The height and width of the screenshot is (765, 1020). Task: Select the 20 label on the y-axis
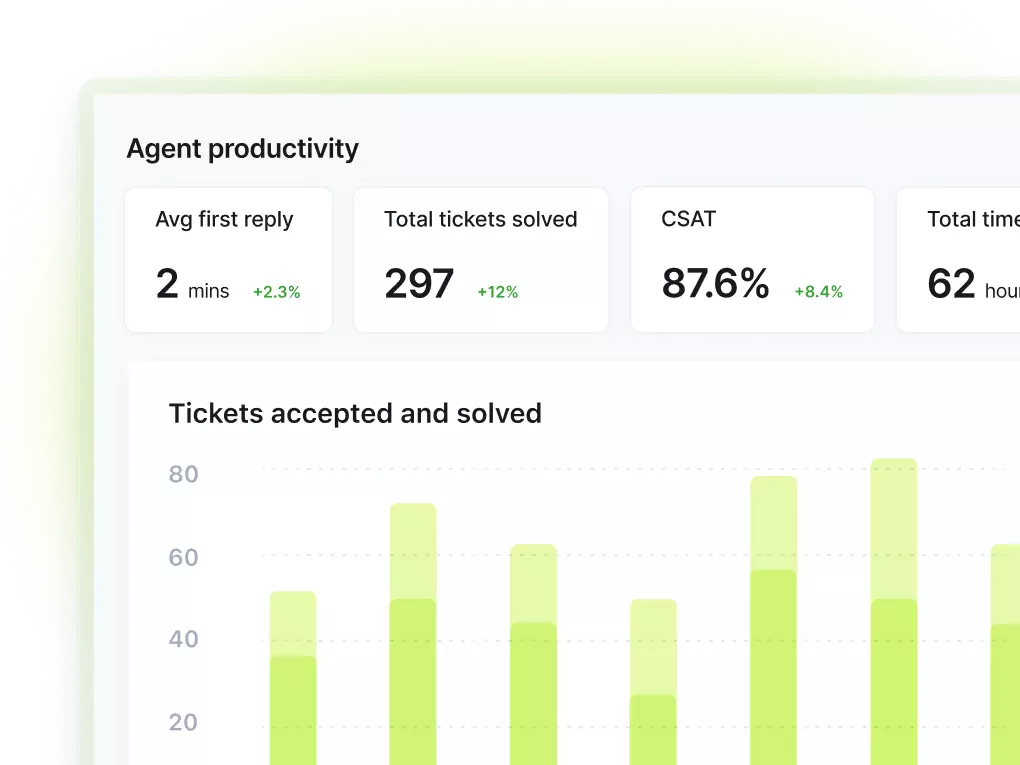(183, 722)
